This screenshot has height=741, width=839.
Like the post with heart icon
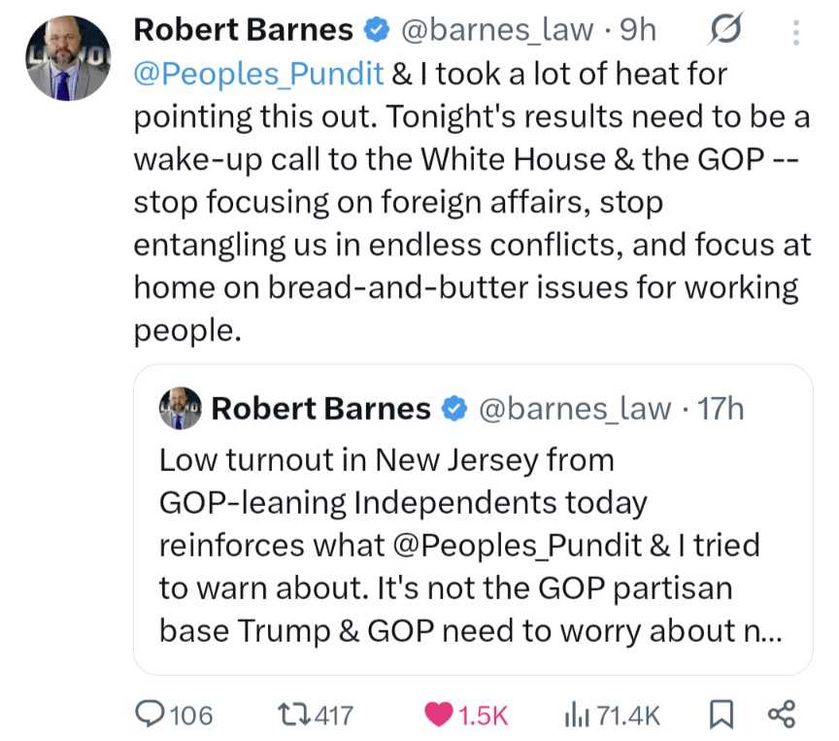tap(437, 714)
